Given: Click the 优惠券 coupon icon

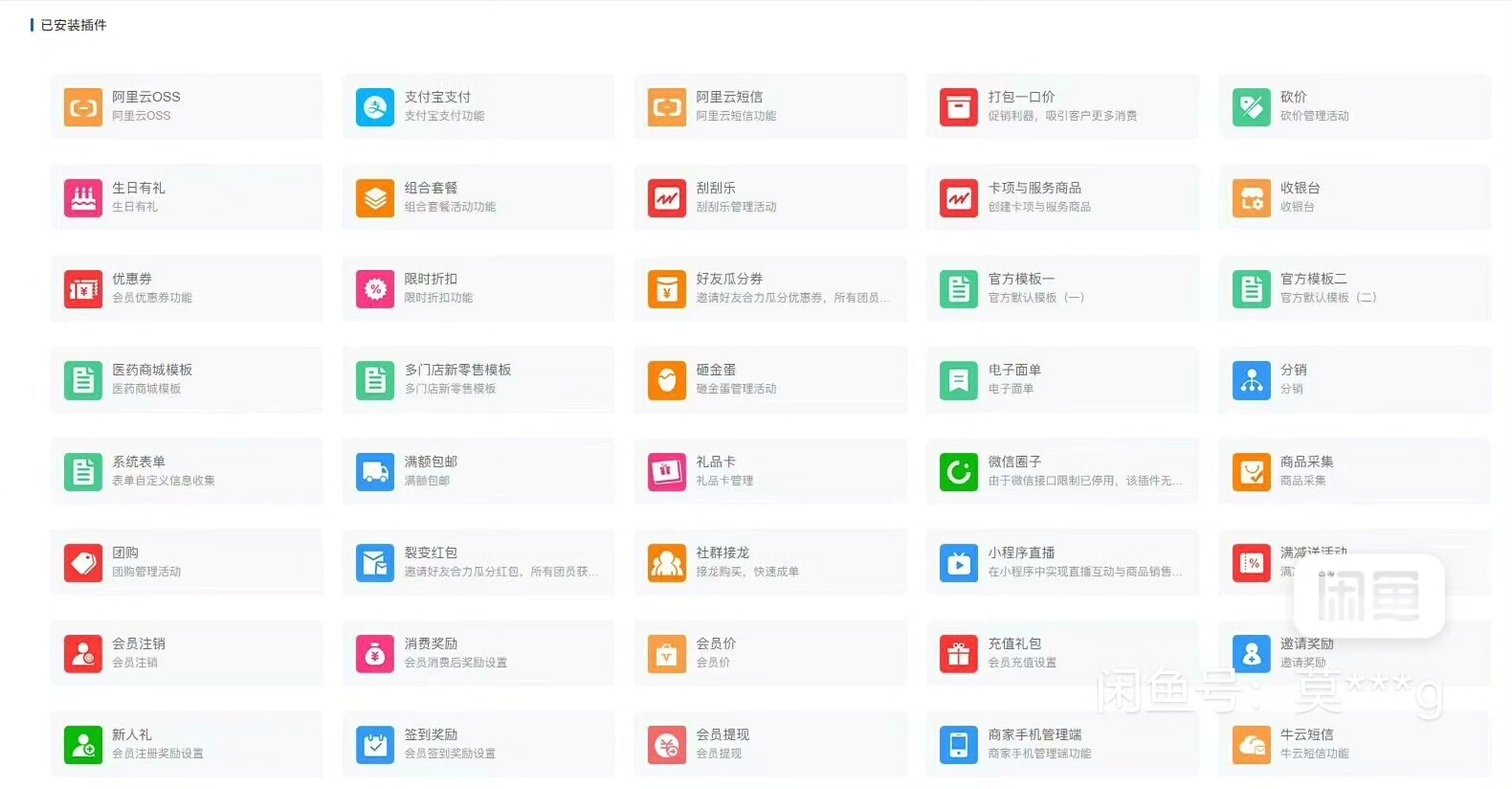Looking at the screenshot, I should (83, 289).
